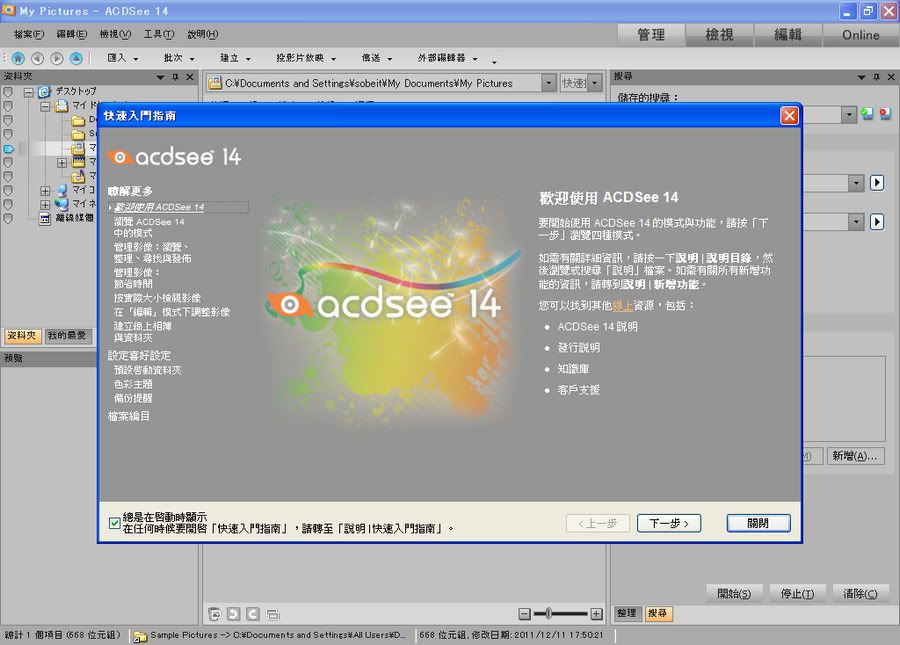This screenshot has height=645, width=900.
Task: Close the 快速入門指南 dialog with the X
Action: (789, 116)
